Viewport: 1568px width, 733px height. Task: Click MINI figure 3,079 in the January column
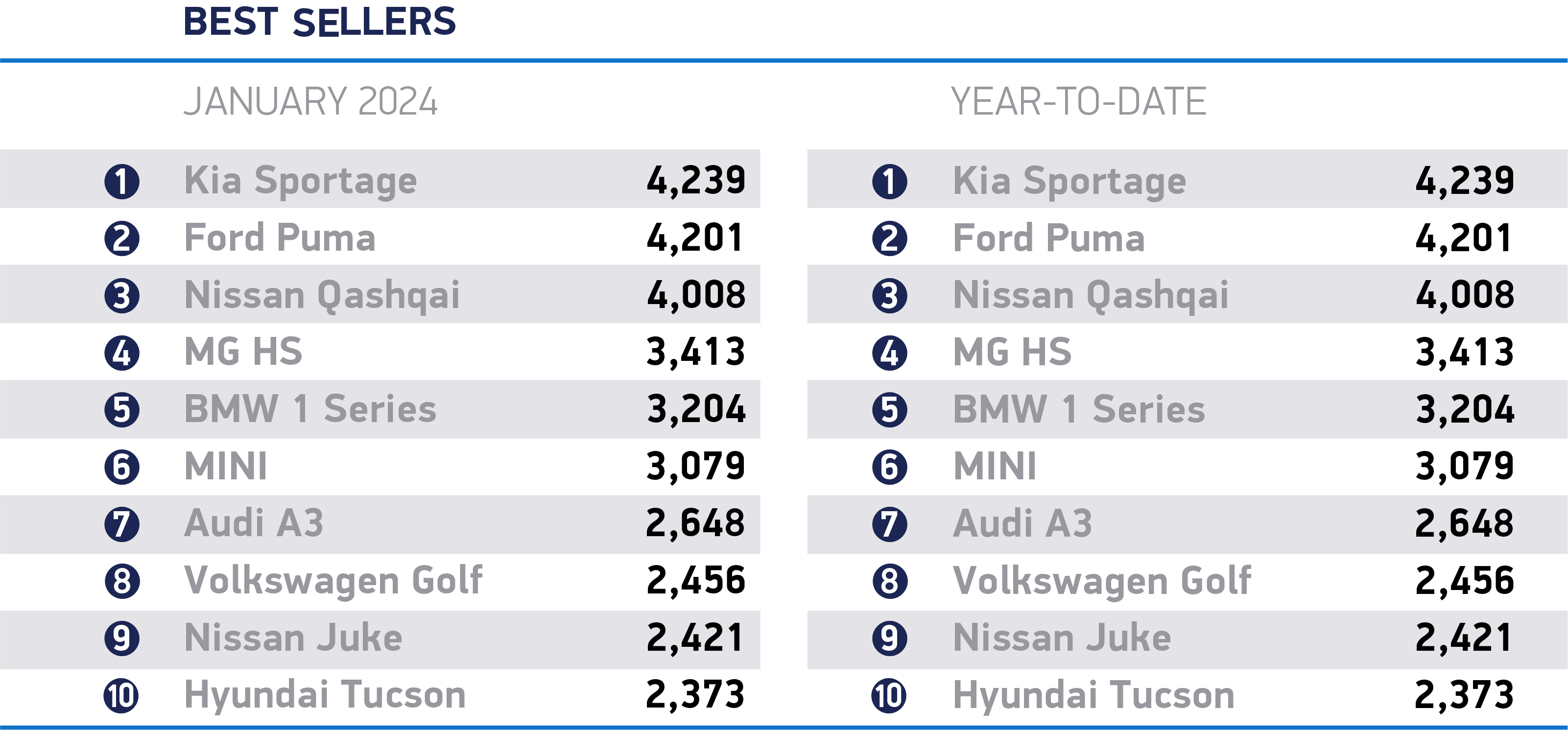696,467
